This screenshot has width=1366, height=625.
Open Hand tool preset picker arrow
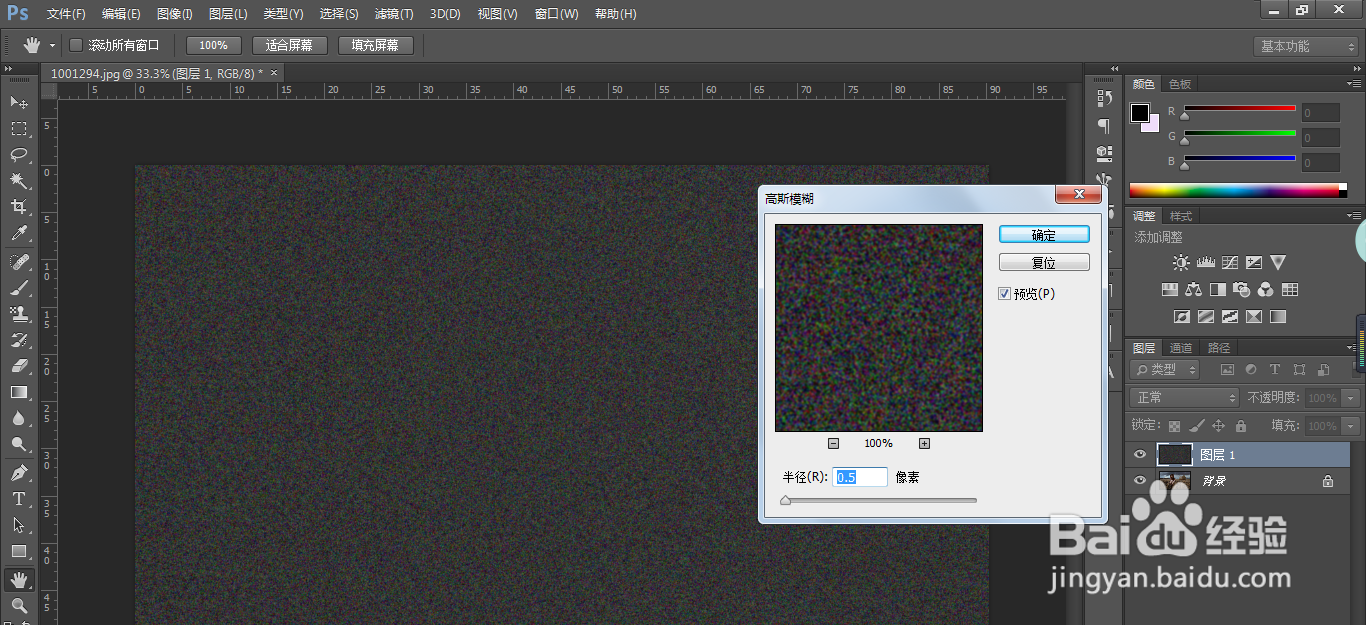(52, 46)
